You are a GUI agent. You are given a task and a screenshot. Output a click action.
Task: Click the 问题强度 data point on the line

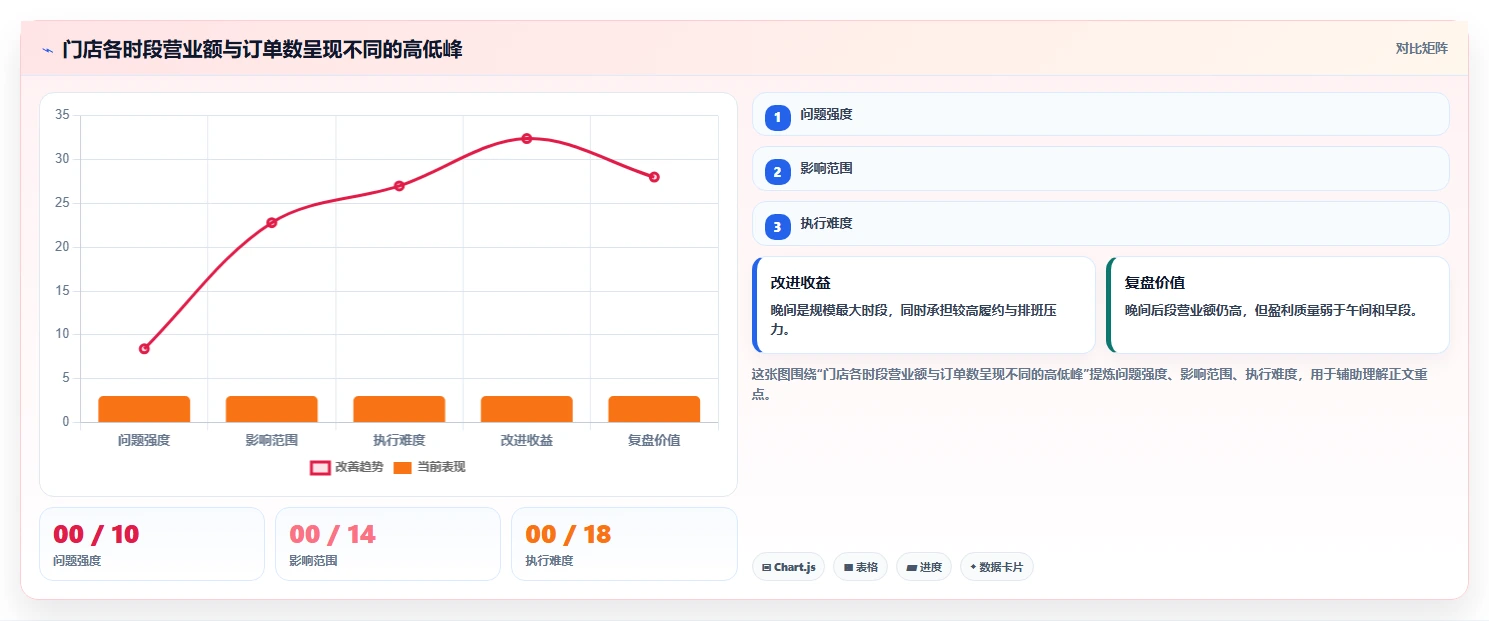pyautogui.click(x=144, y=349)
